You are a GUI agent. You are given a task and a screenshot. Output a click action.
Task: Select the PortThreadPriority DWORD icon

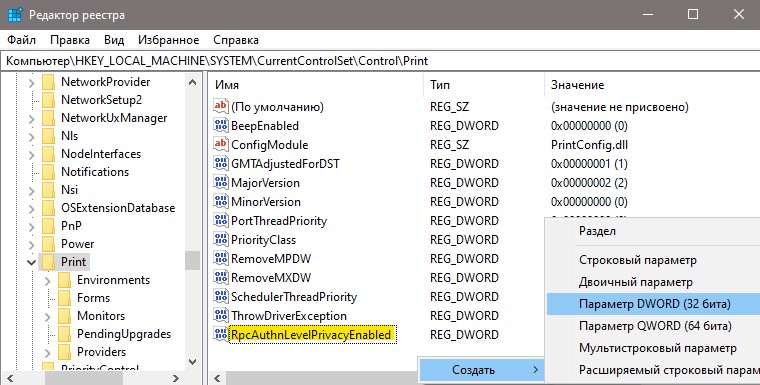coord(221,221)
